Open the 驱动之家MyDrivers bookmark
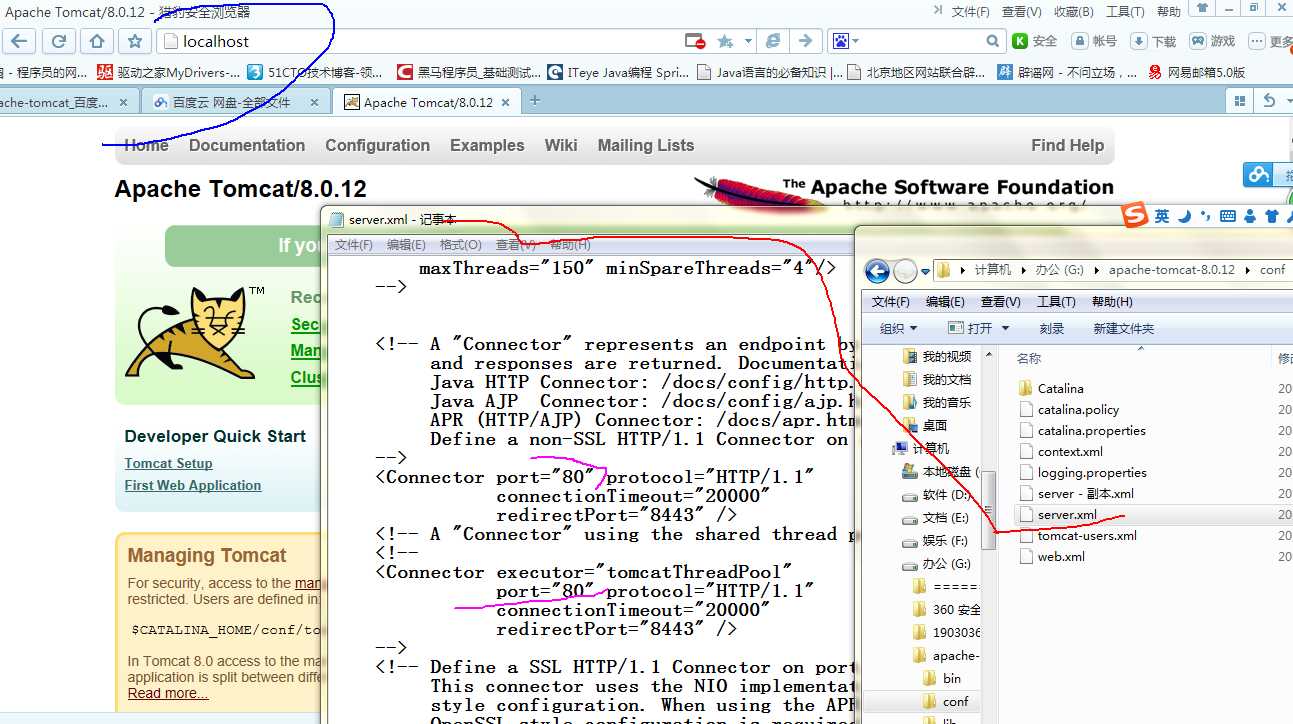Image resolution: width=1293 pixels, height=724 pixels. click(x=168, y=72)
